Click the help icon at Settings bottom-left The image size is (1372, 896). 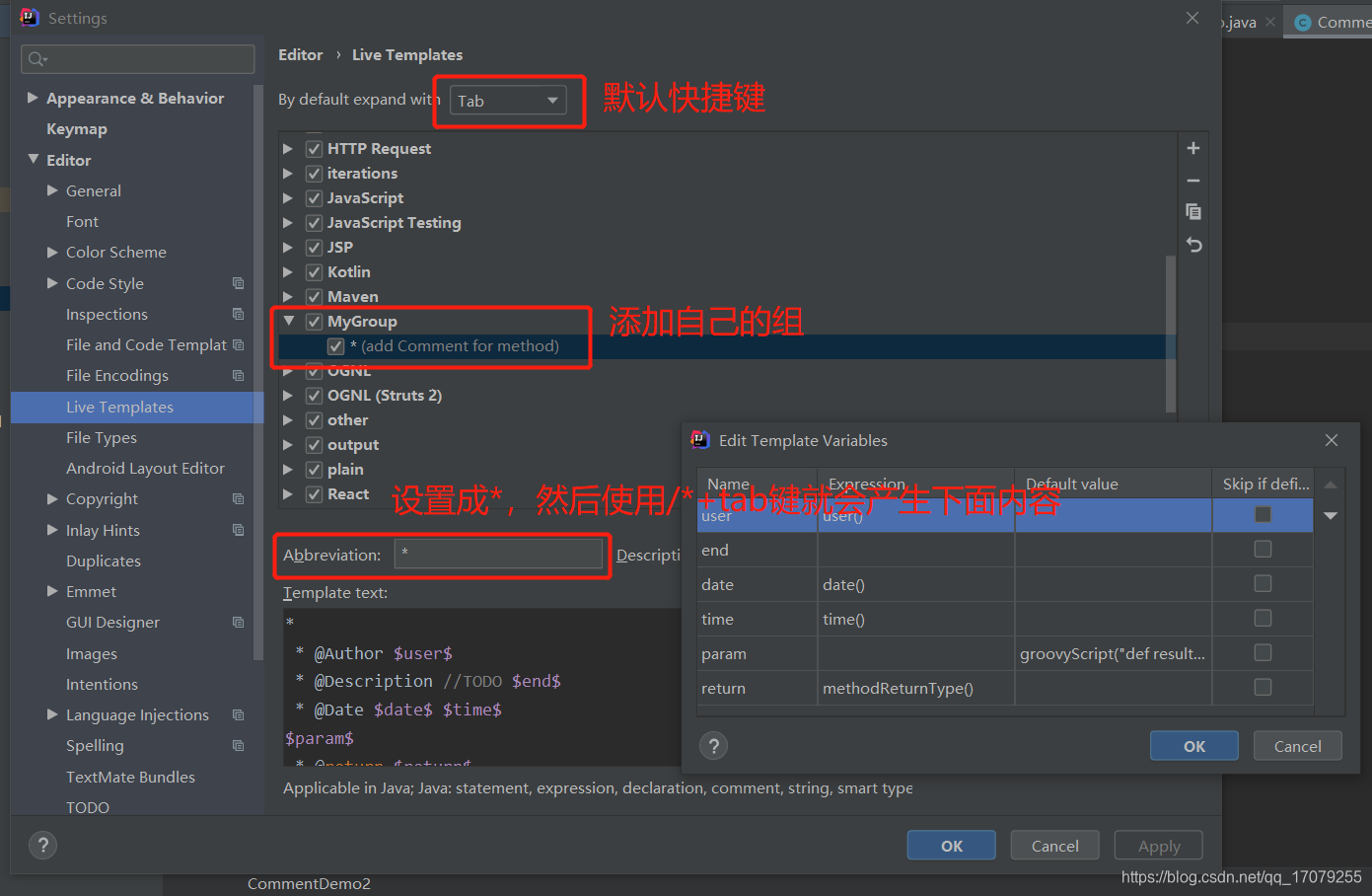point(42,845)
